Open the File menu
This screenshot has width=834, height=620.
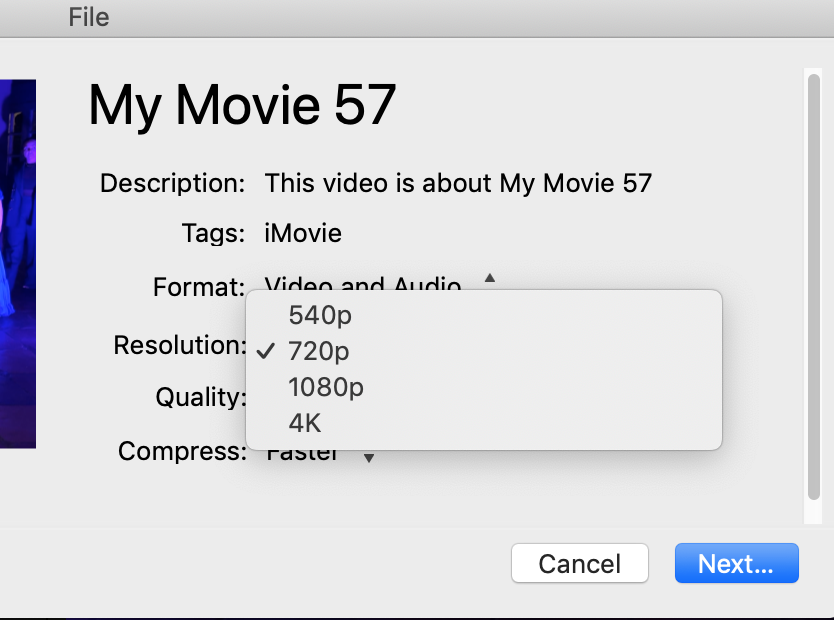tap(88, 17)
